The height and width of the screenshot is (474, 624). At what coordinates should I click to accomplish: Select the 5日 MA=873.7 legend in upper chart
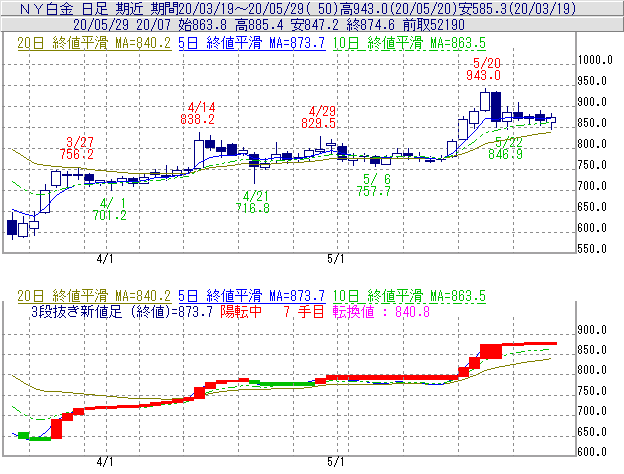[252, 43]
